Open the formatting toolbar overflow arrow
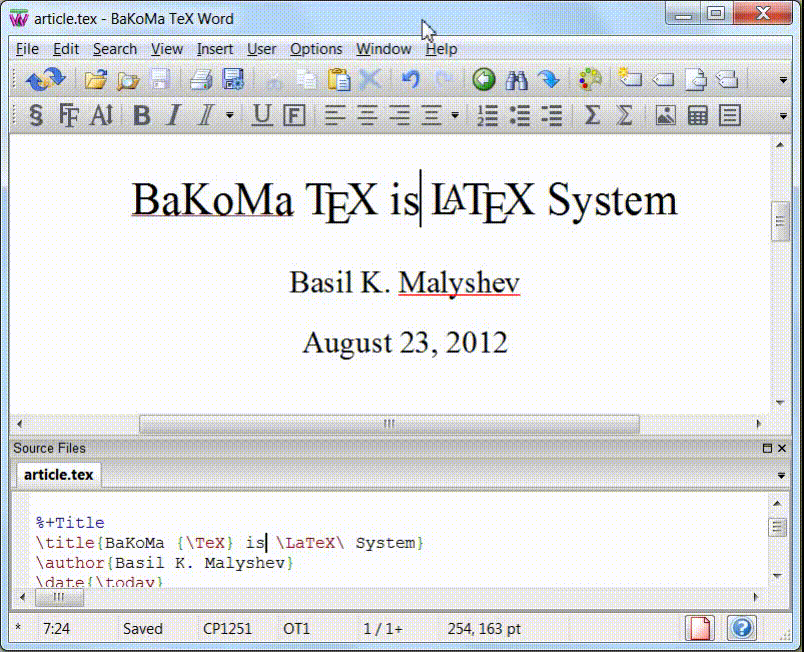The height and width of the screenshot is (652, 804). 783,116
